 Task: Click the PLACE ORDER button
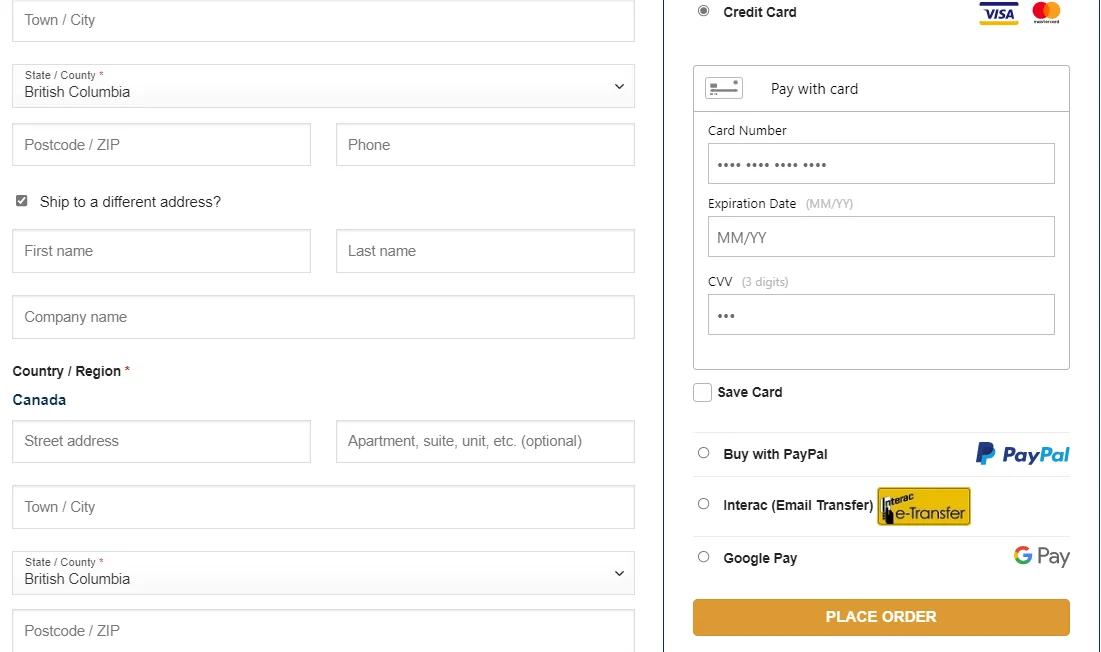click(881, 617)
